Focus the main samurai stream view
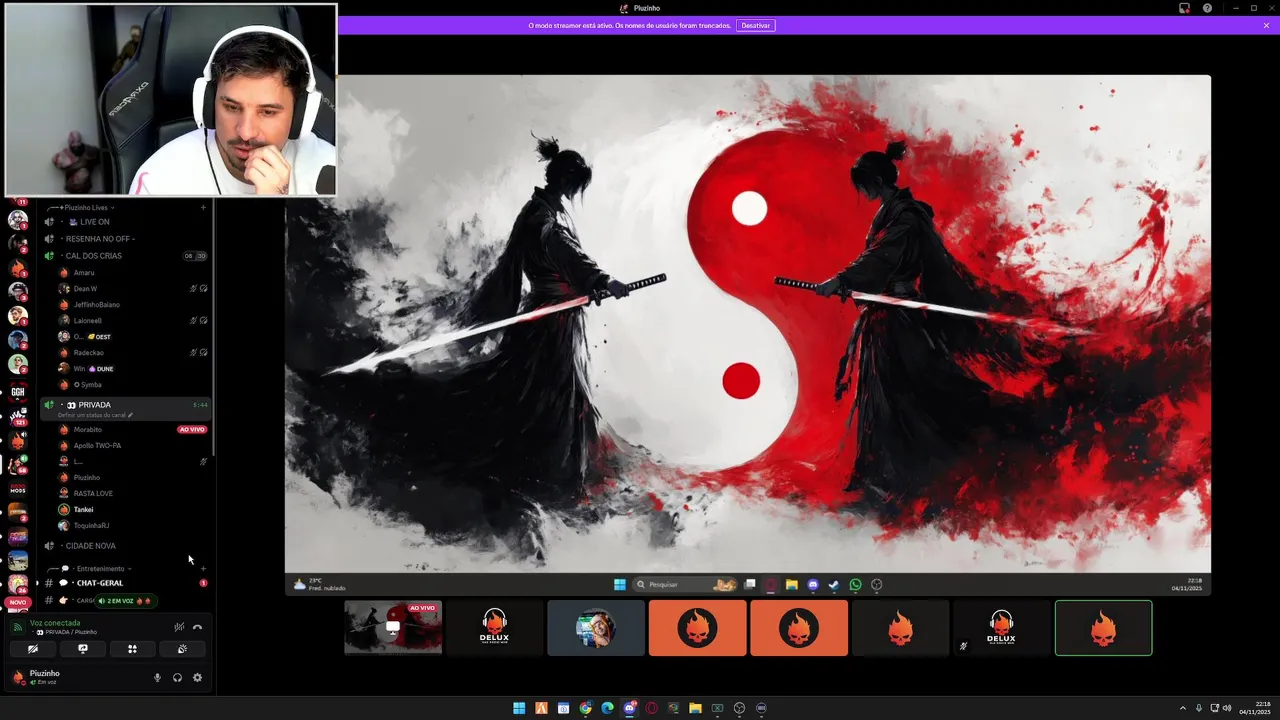This screenshot has width=1280, height=720. click(748, 335)
